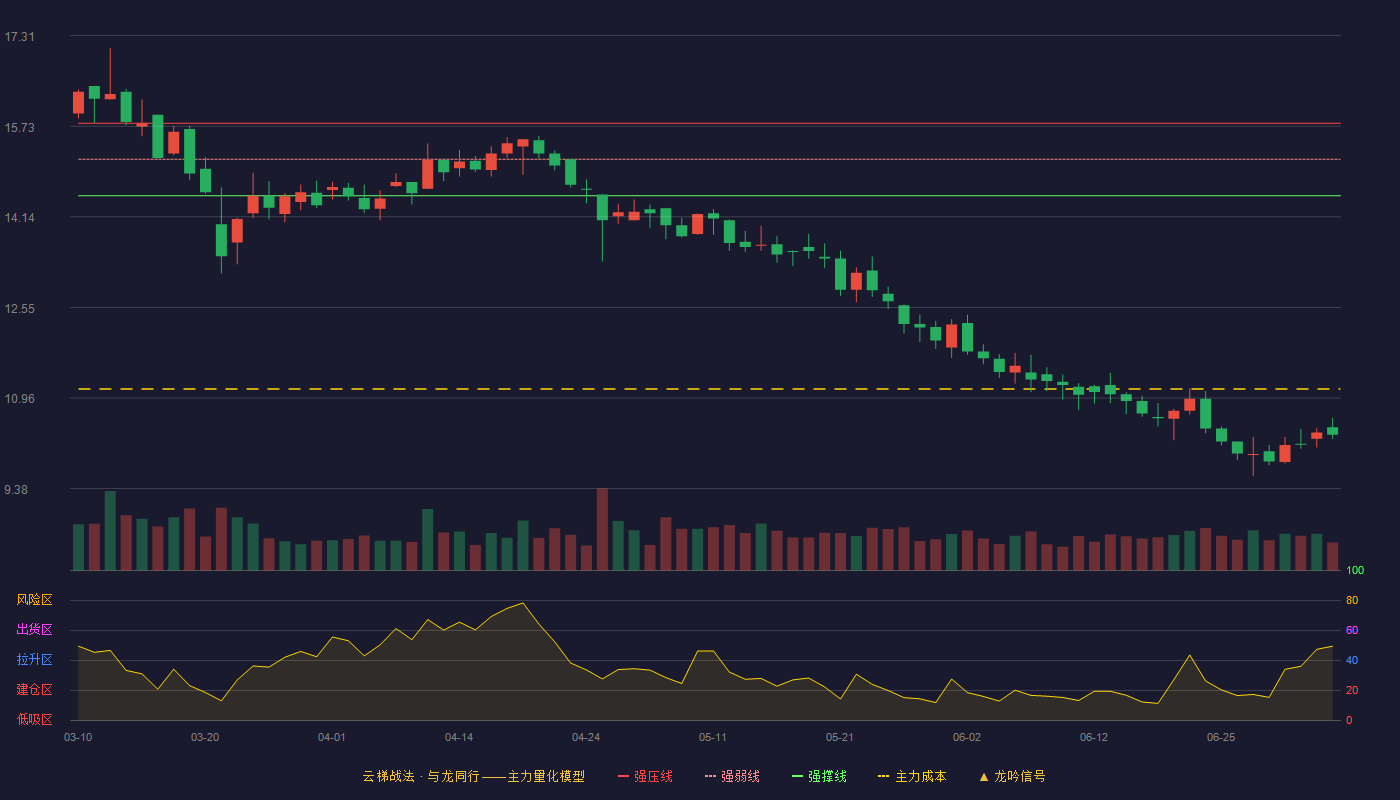This screenshot has height=800, width=1400.
Task: Click the 17.31 price axis label
Action: (19, 37)
